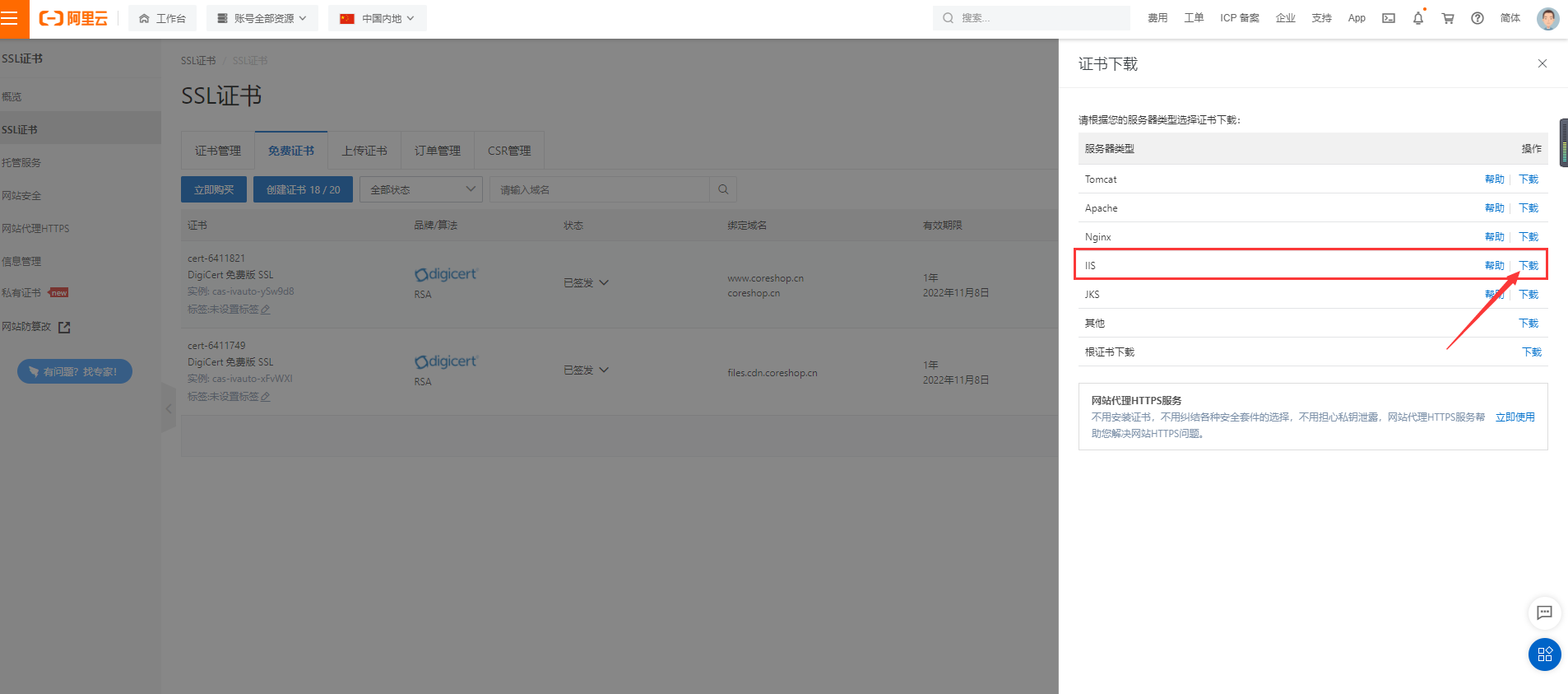This screenshot has height=694, width=1568.
Task: Open the hamburger navigation menu
Action: coord(11,18)
